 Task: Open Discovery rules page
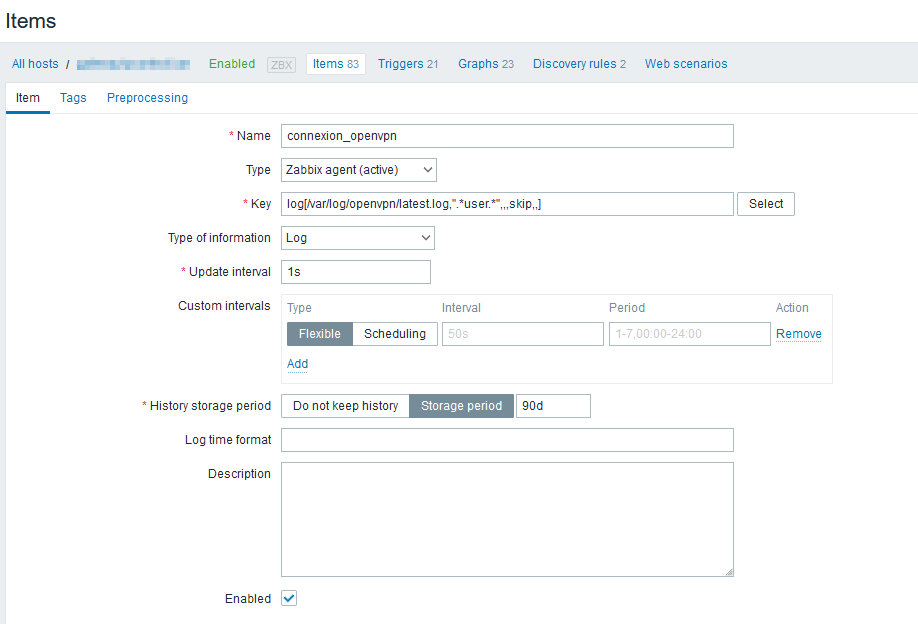tap(579, 64)
